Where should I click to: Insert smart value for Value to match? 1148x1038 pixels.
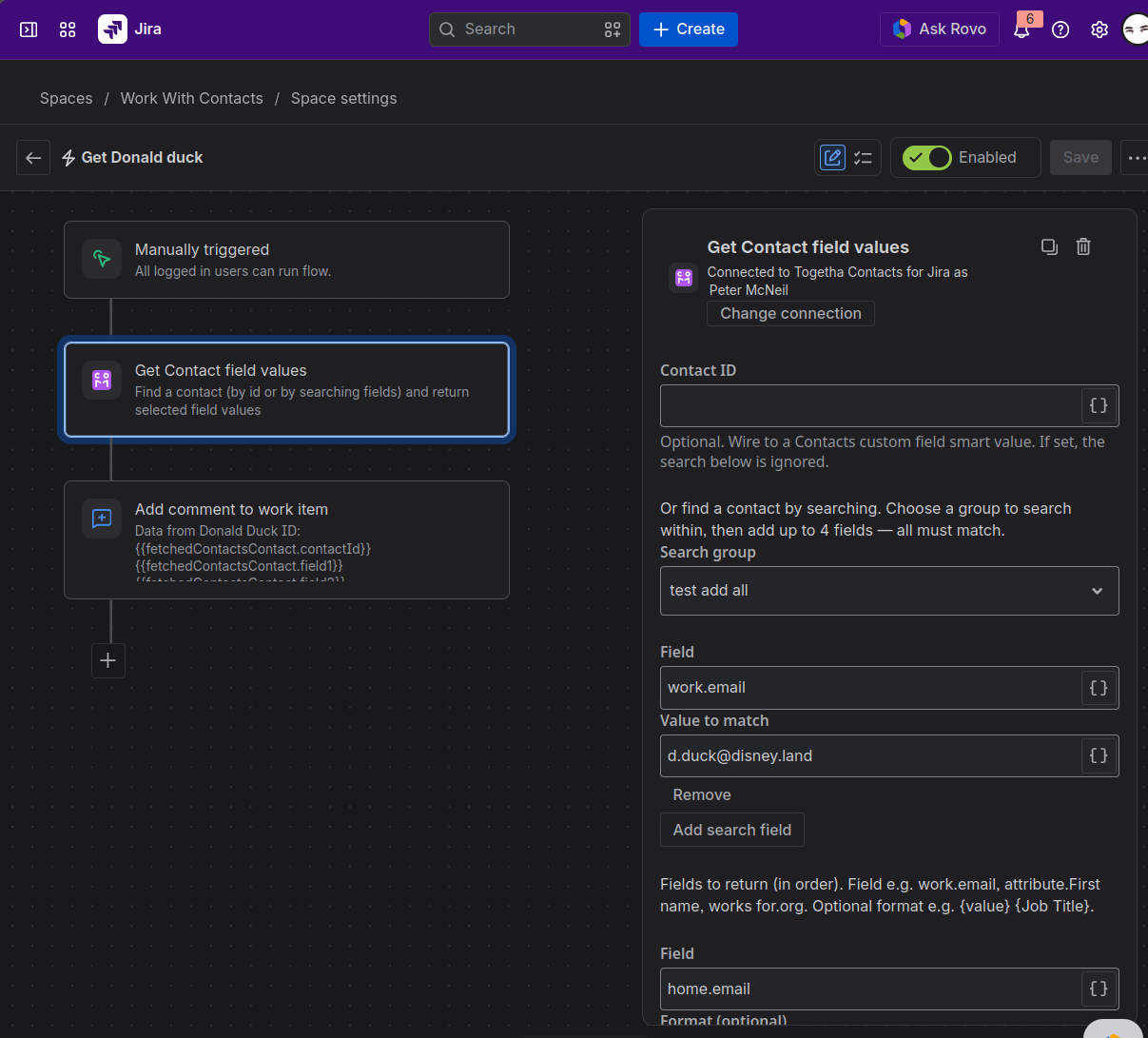[1099, 755]
